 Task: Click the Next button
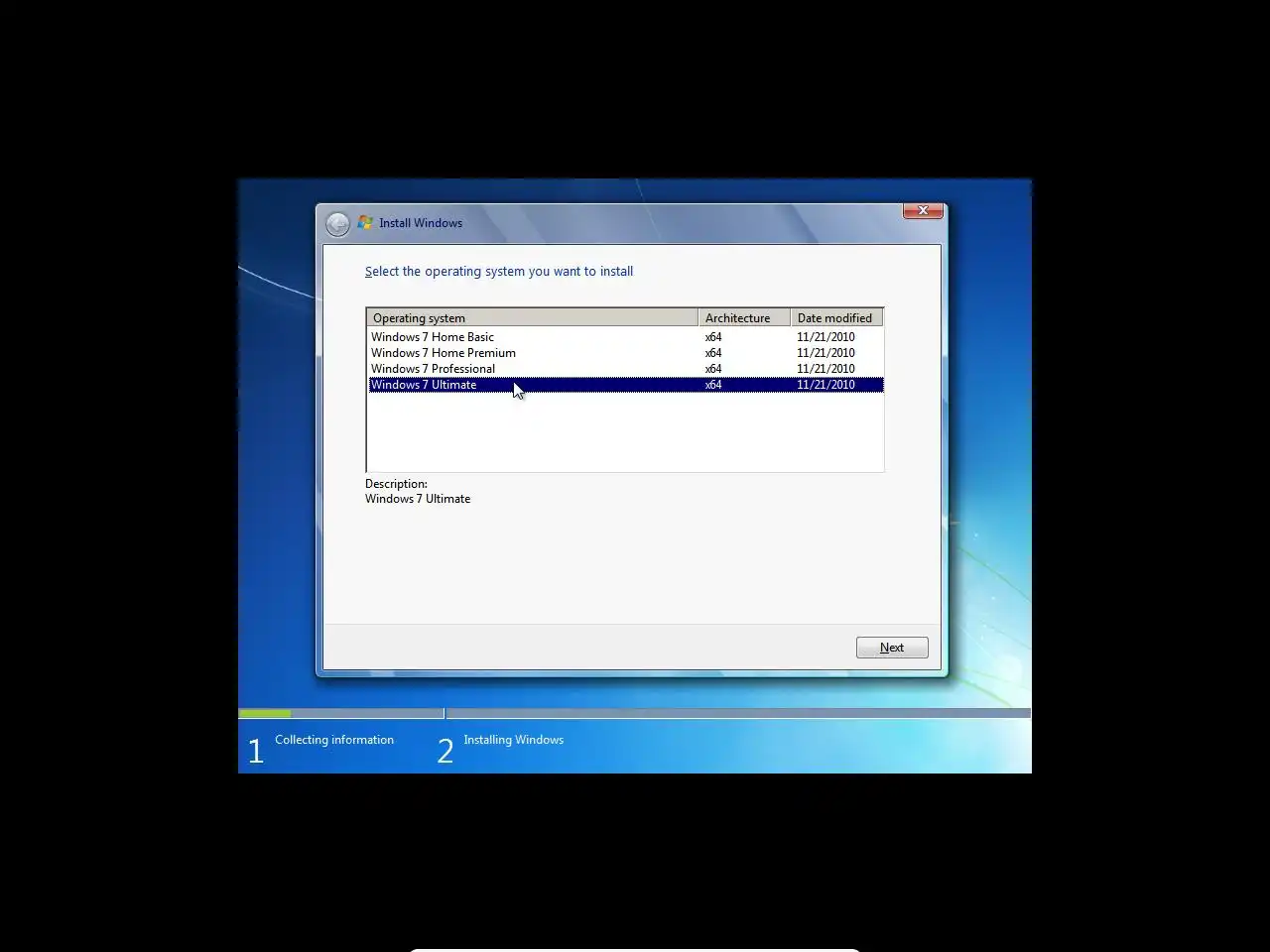pyautogui.click(x=892, y=648)
